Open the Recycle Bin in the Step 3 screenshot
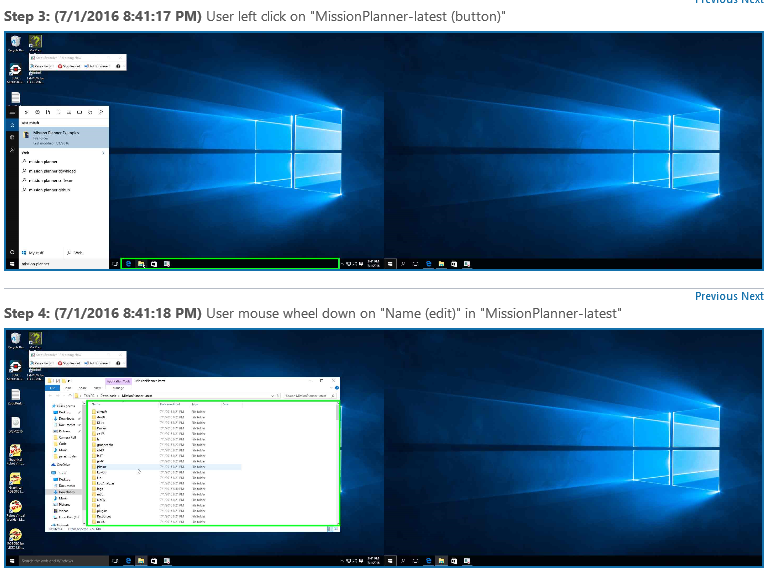The image size is (768, 572). click(16, 43)
